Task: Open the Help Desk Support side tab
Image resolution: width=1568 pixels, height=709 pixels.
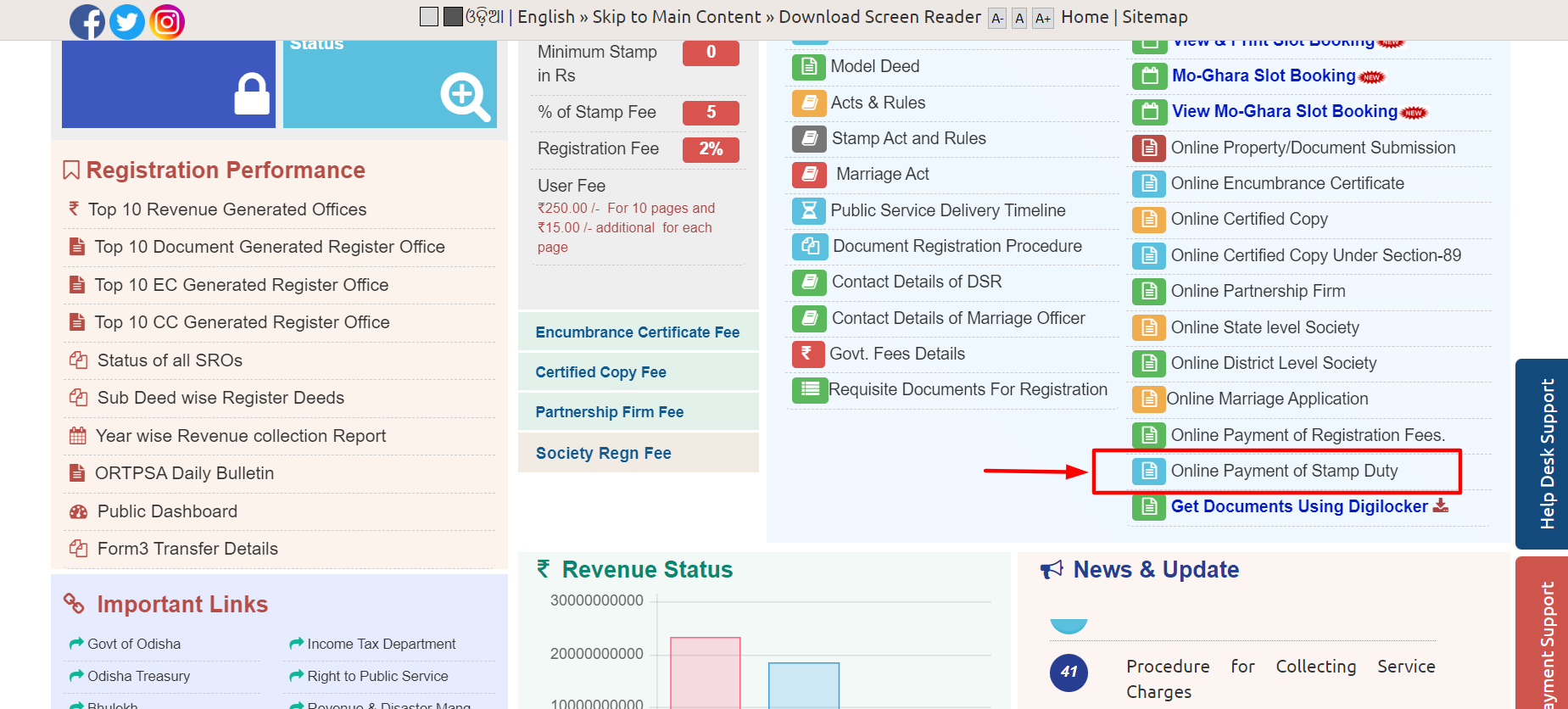Action: pos(1545,454)
